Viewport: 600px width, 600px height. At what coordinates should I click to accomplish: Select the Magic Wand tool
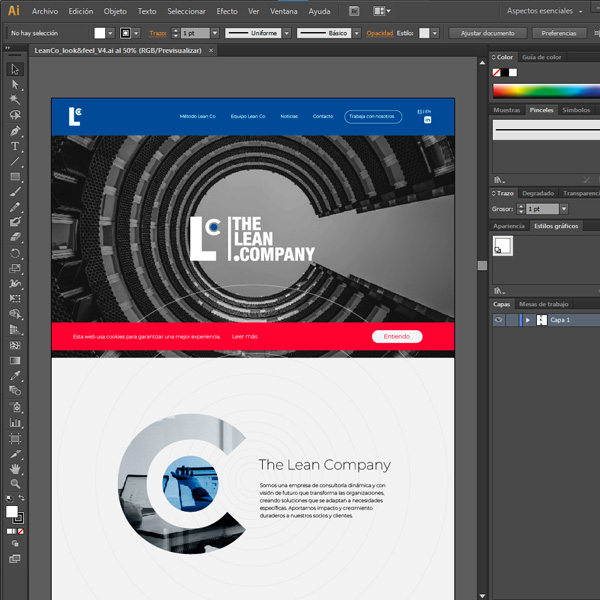(x=15, y=99)
